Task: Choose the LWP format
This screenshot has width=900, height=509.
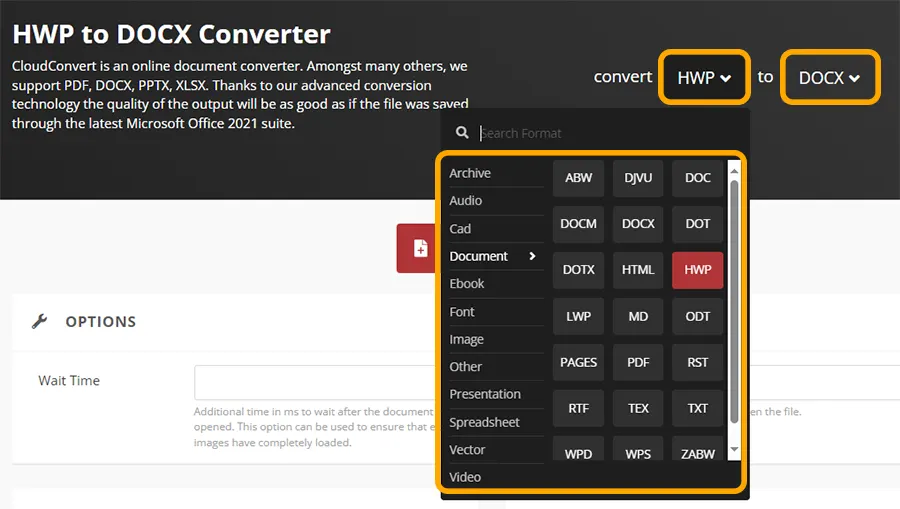Action: tap(579, 317)
